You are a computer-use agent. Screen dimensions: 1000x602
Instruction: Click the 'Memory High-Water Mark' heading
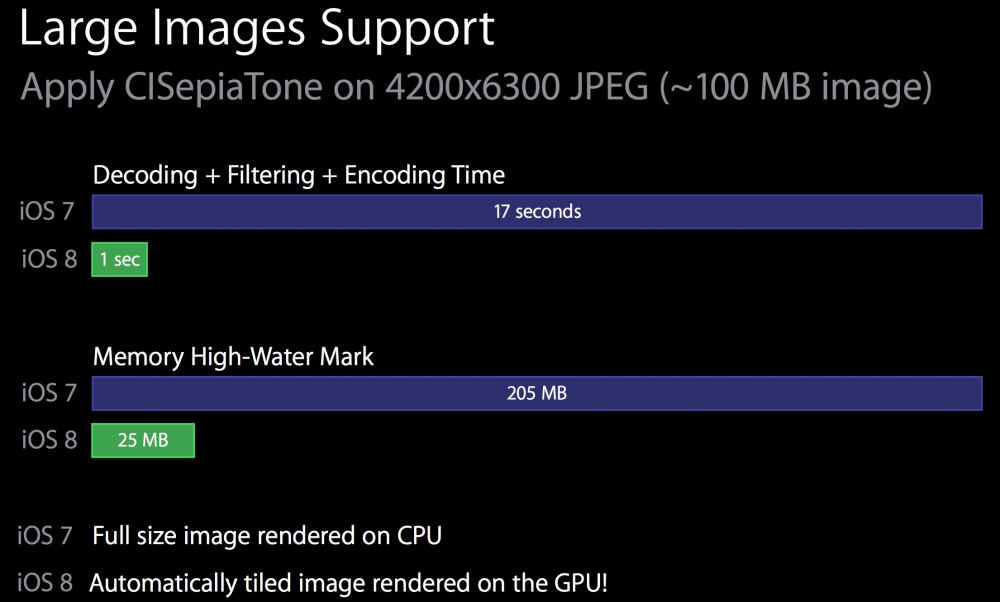(233, 357)
